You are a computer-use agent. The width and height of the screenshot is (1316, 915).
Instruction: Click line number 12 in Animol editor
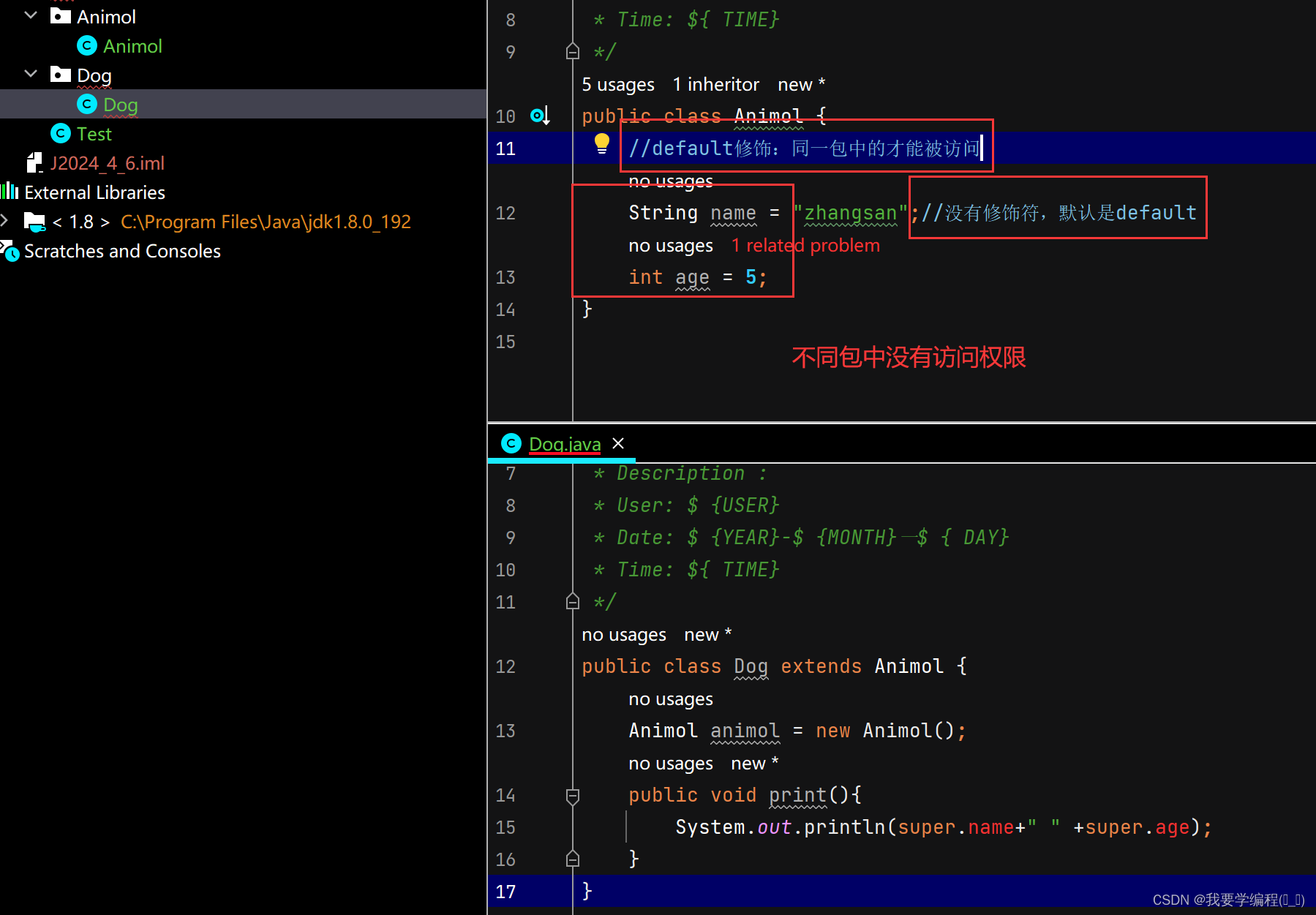[505, 213]
